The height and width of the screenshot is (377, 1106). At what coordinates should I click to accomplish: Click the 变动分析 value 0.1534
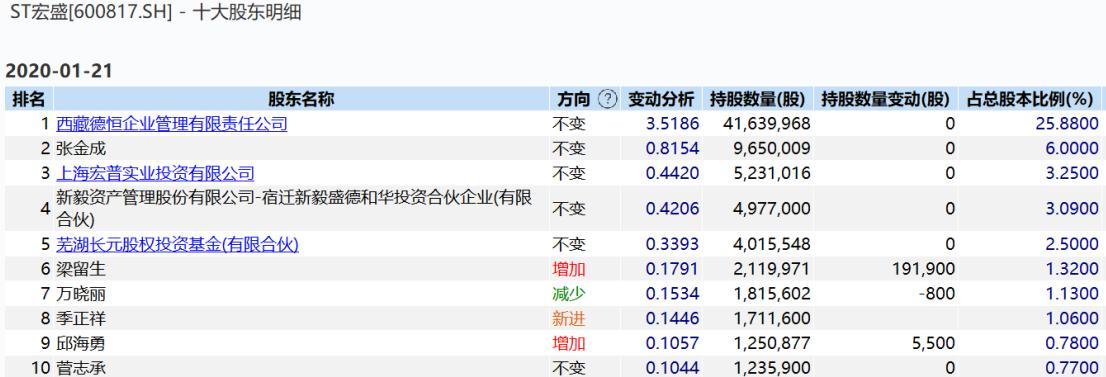pos(672,294)
